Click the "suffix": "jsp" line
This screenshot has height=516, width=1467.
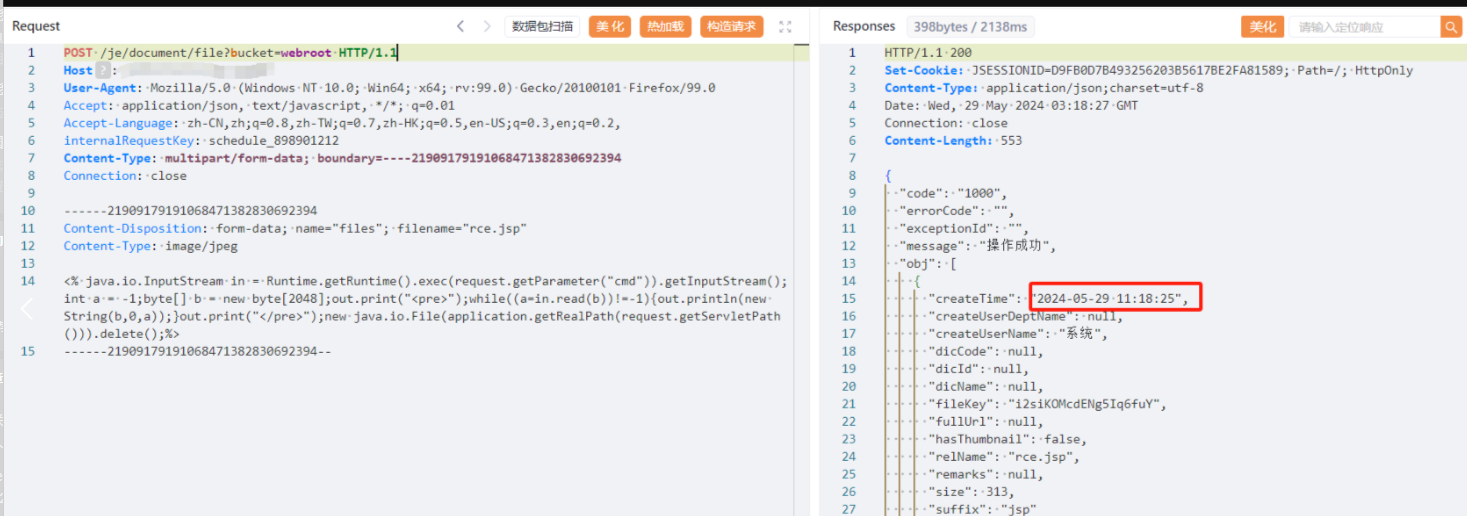pos(984,509)
